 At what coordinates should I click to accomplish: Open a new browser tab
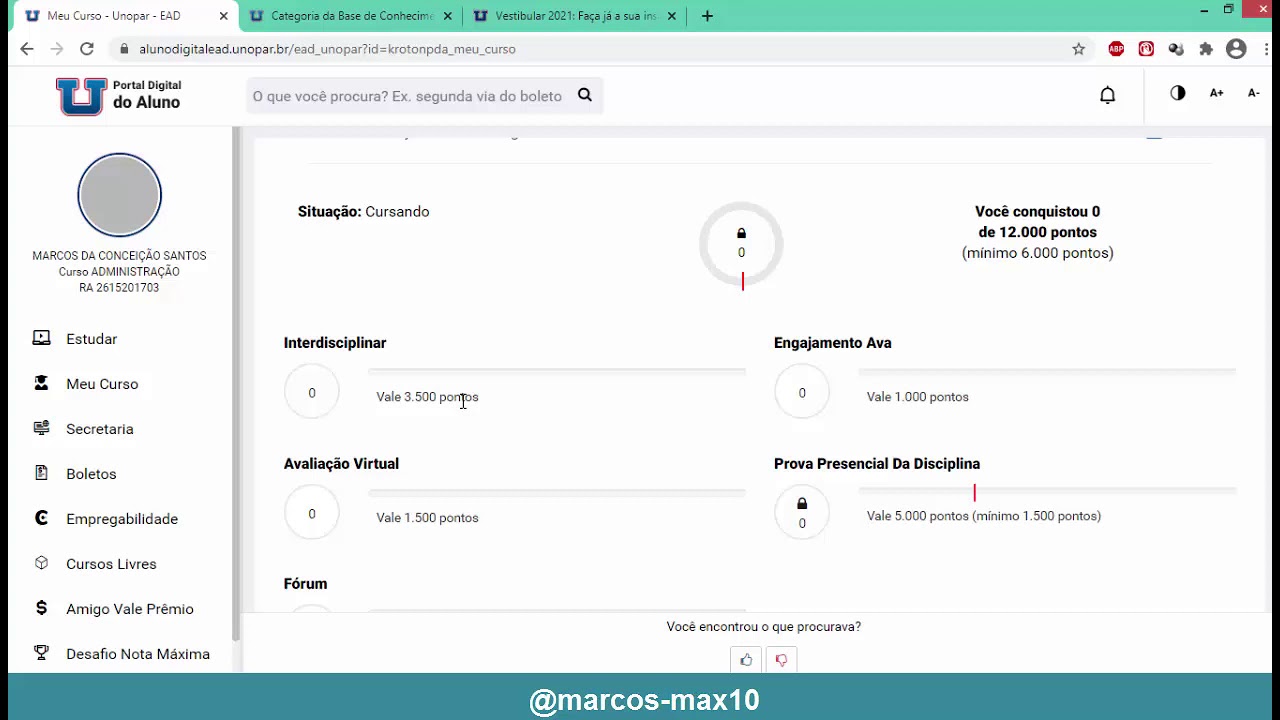[707, 16]
